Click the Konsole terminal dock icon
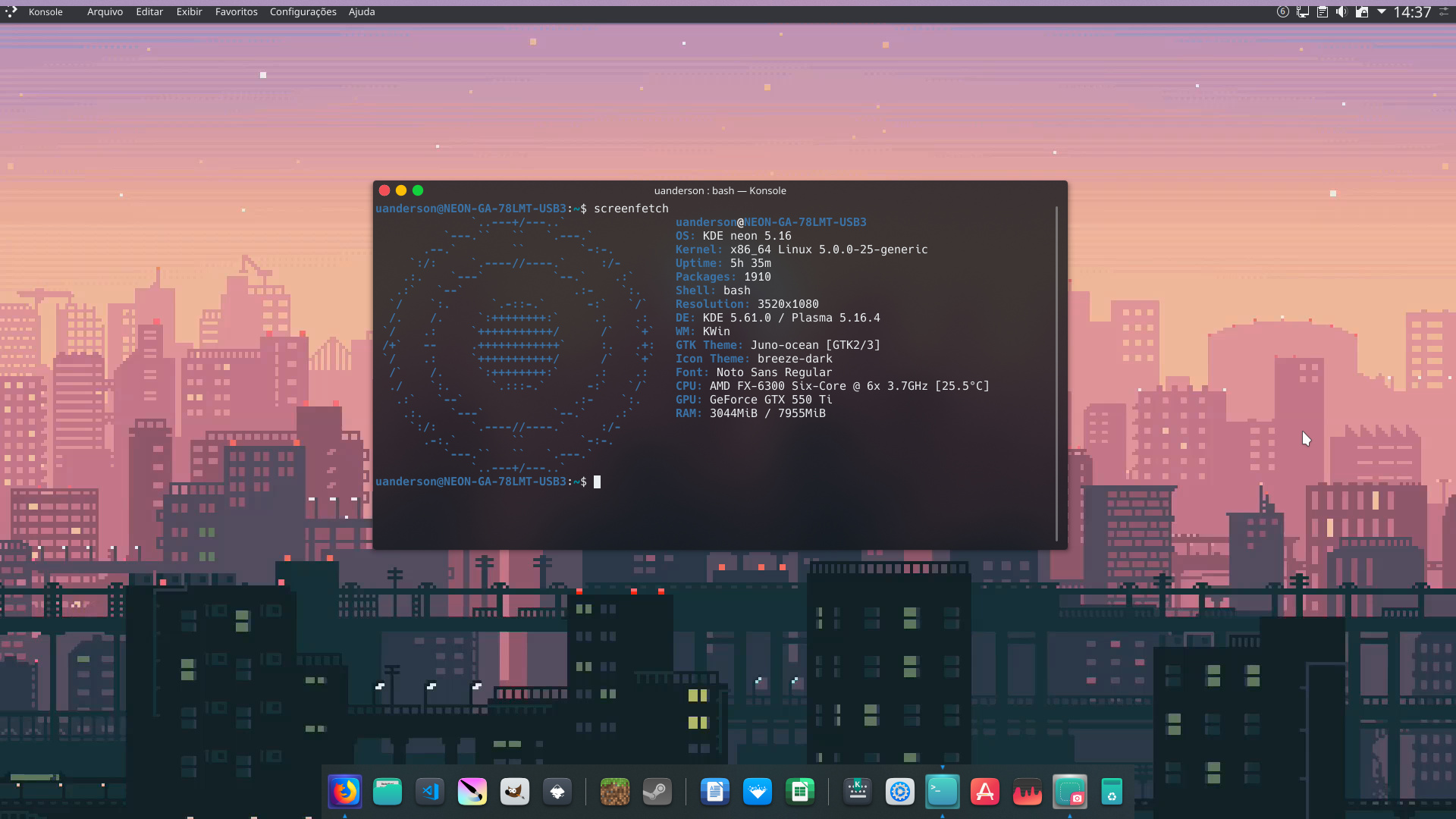 tap(943, 792)
